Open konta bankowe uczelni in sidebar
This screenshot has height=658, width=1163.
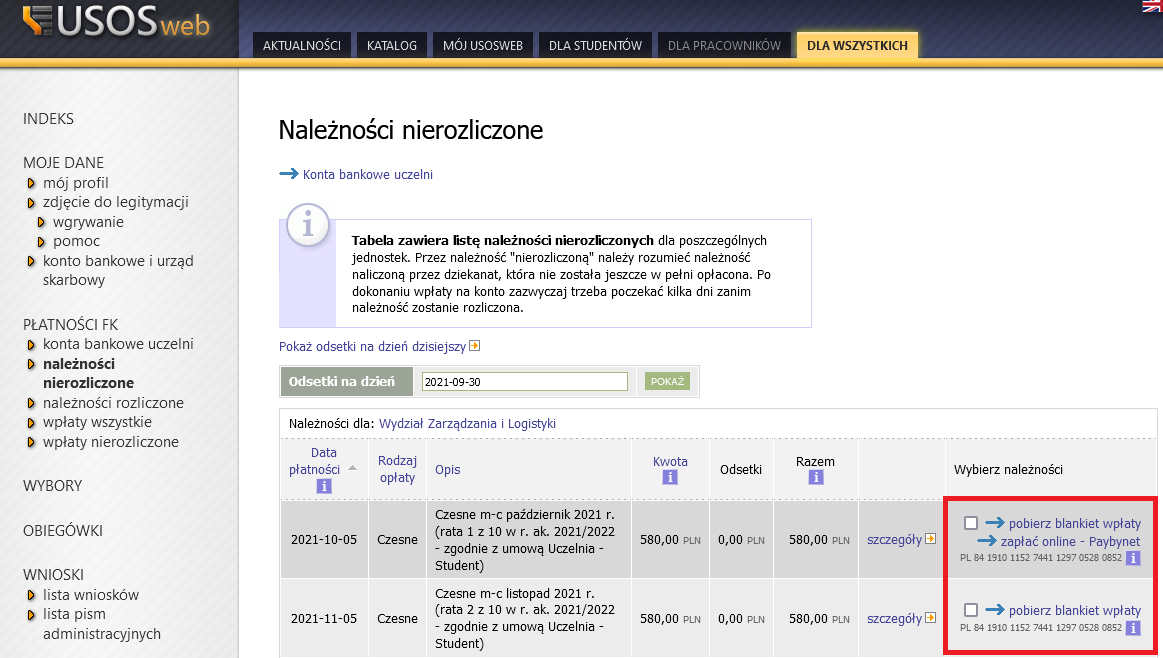tap(118, 344)
